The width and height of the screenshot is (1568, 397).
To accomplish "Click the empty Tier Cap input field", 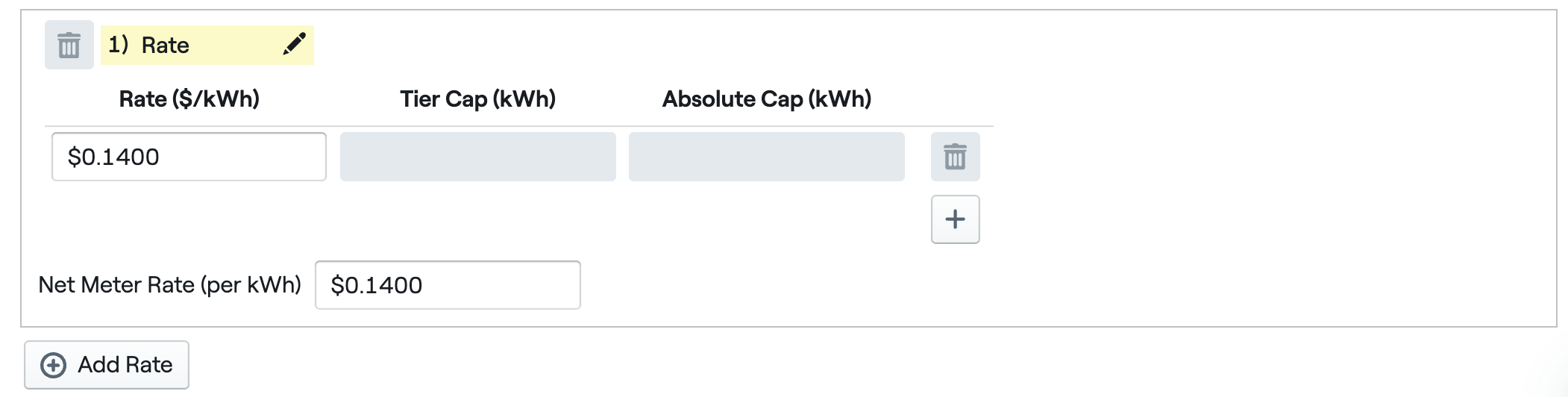I will pos(477,157).
